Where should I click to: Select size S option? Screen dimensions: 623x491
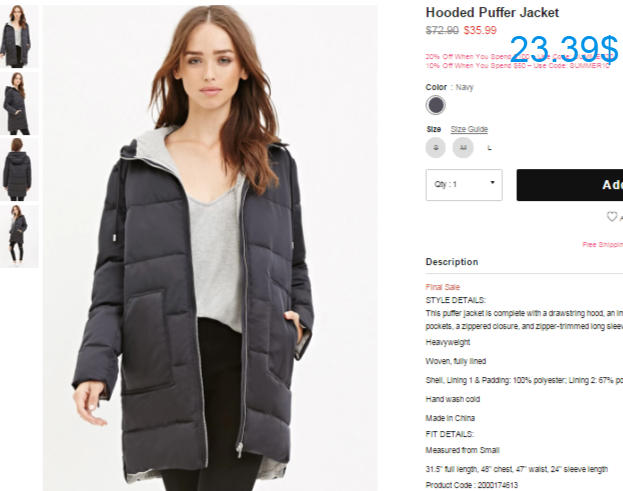tap(435, 148)
